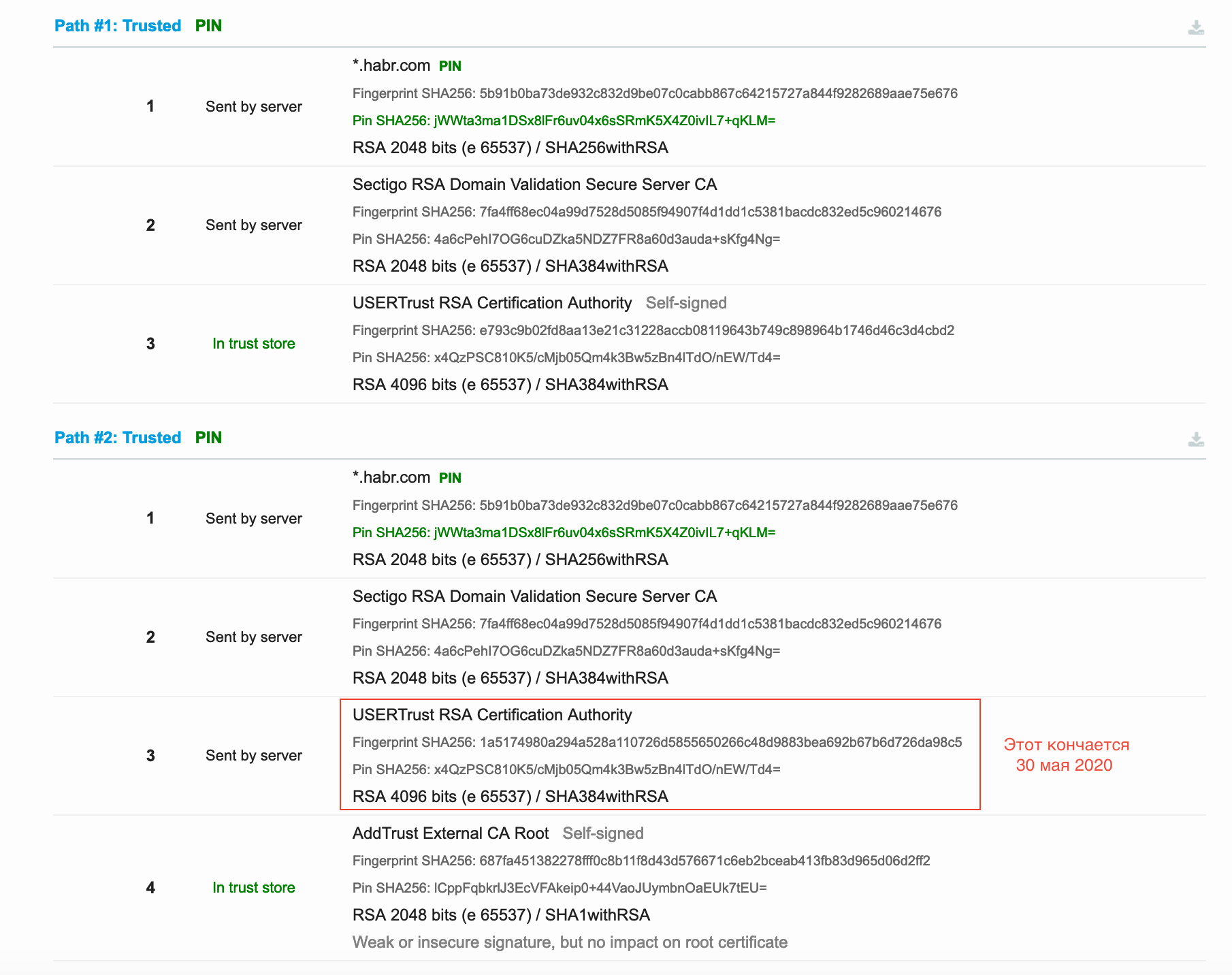Select Fingerprint e793c9b02fd8aa13… value
The height and width of the screenshot is (975, 1232).
(717, 330)
